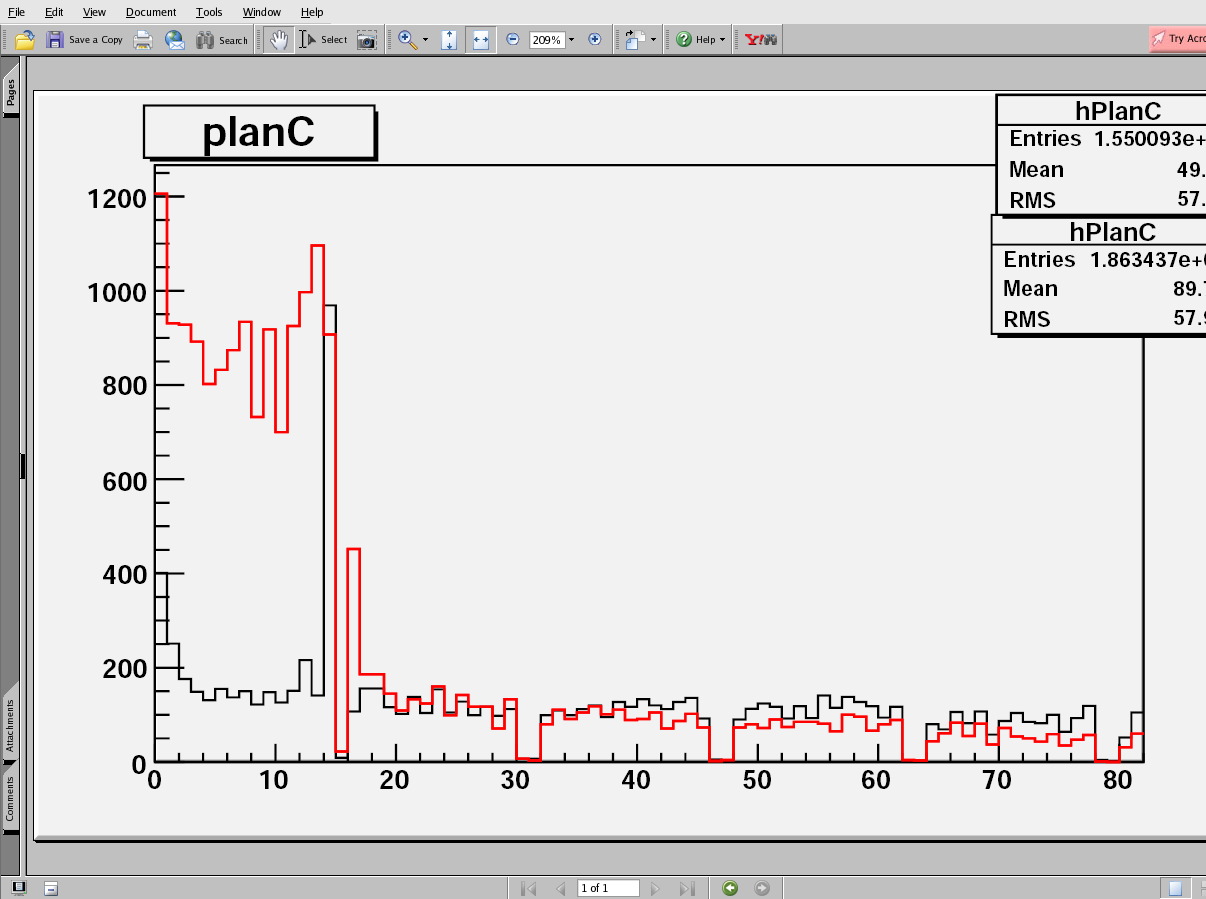Open the Comments side tab
Screen dimensions: 1206x899
click(10, 799)
